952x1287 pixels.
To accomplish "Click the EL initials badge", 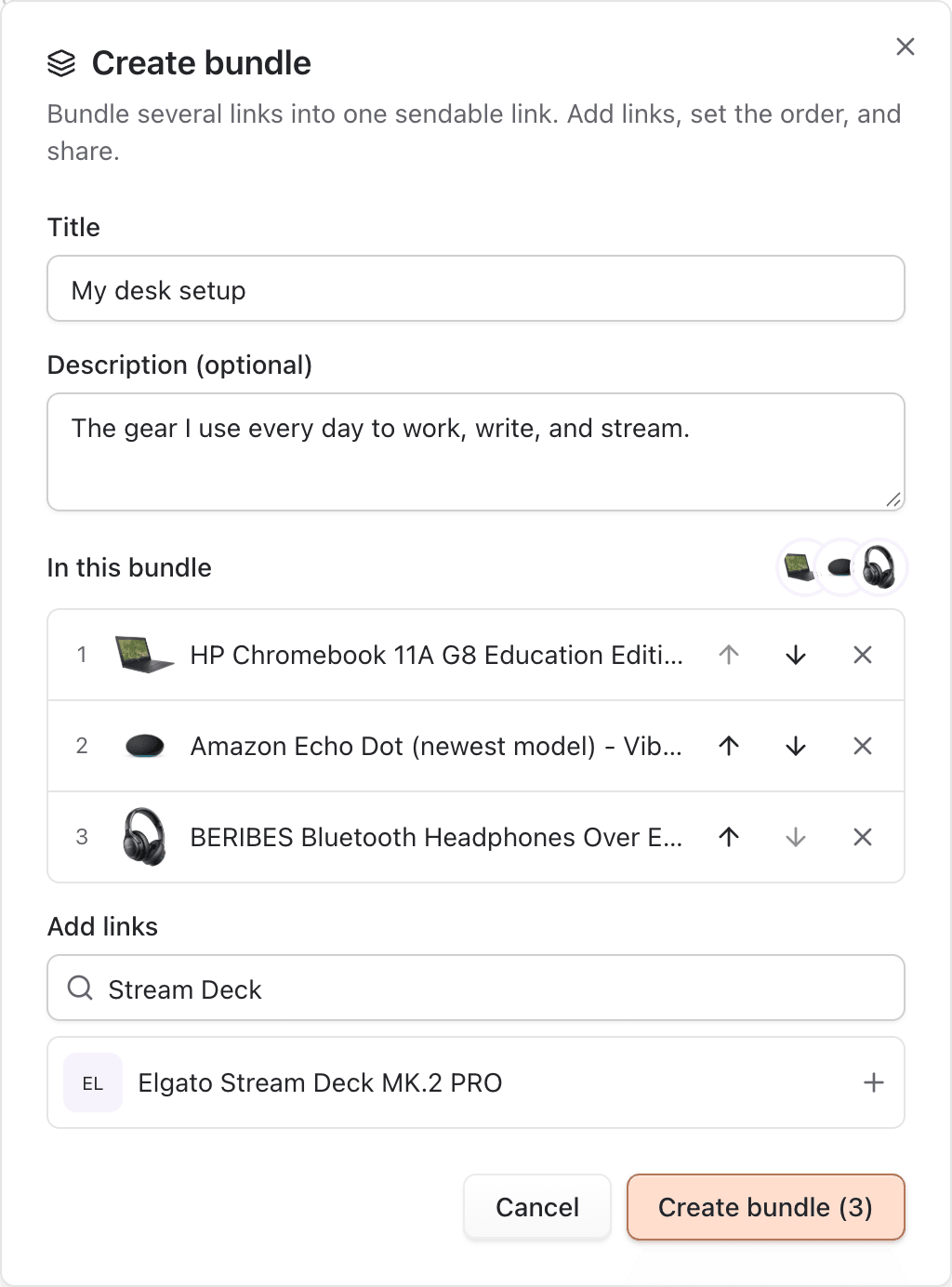I will click(93, 1082).
